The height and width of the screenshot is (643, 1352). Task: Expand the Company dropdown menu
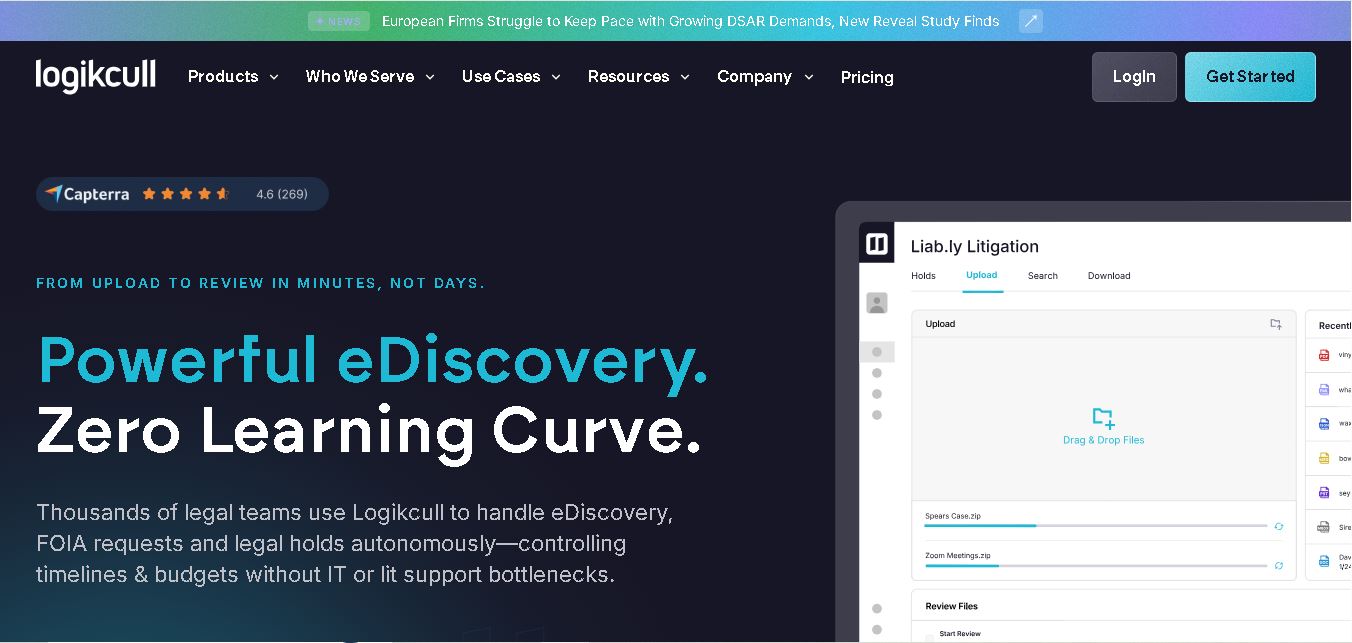click(x=765, y=77)
